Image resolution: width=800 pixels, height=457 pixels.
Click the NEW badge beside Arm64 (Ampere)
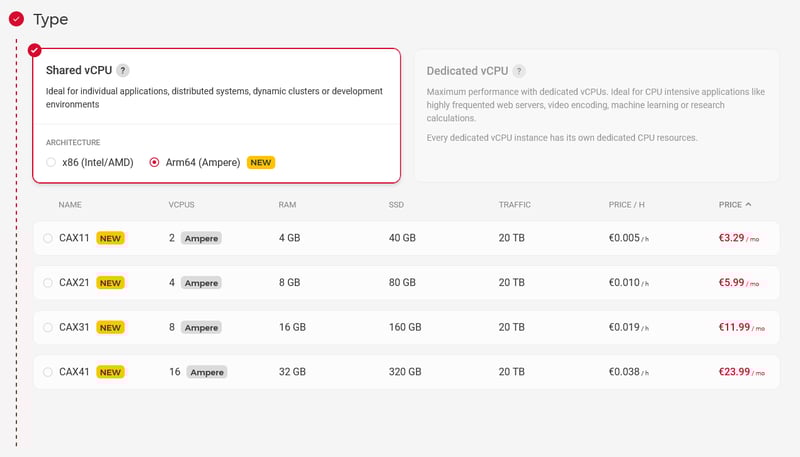tap(261, 162)
